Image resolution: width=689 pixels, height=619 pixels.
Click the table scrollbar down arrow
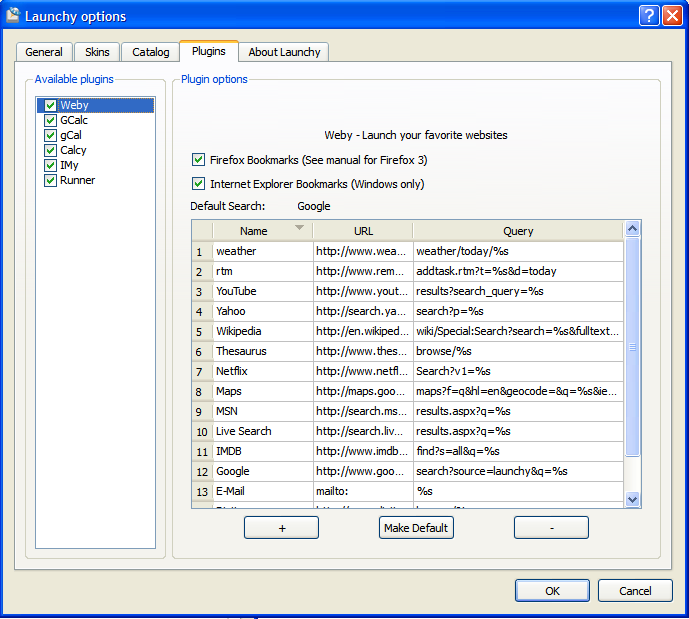point(632,500)
